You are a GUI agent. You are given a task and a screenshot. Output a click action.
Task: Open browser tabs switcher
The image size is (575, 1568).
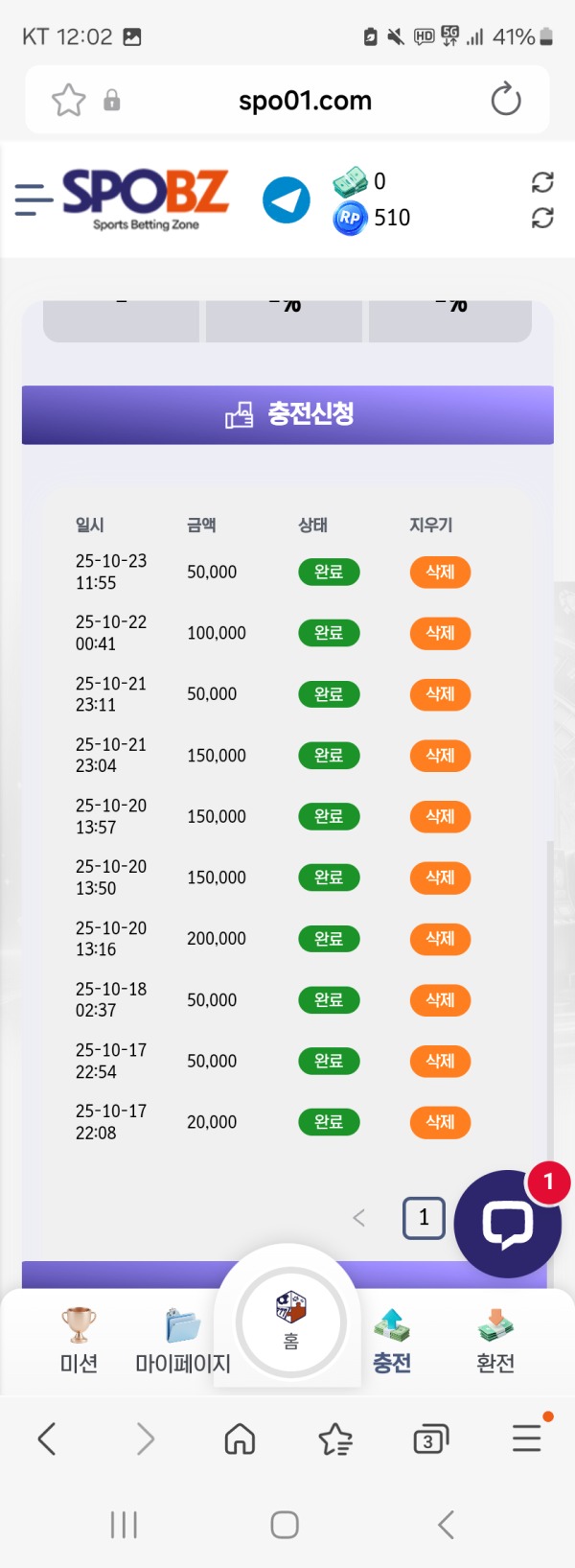[429, 1439]
